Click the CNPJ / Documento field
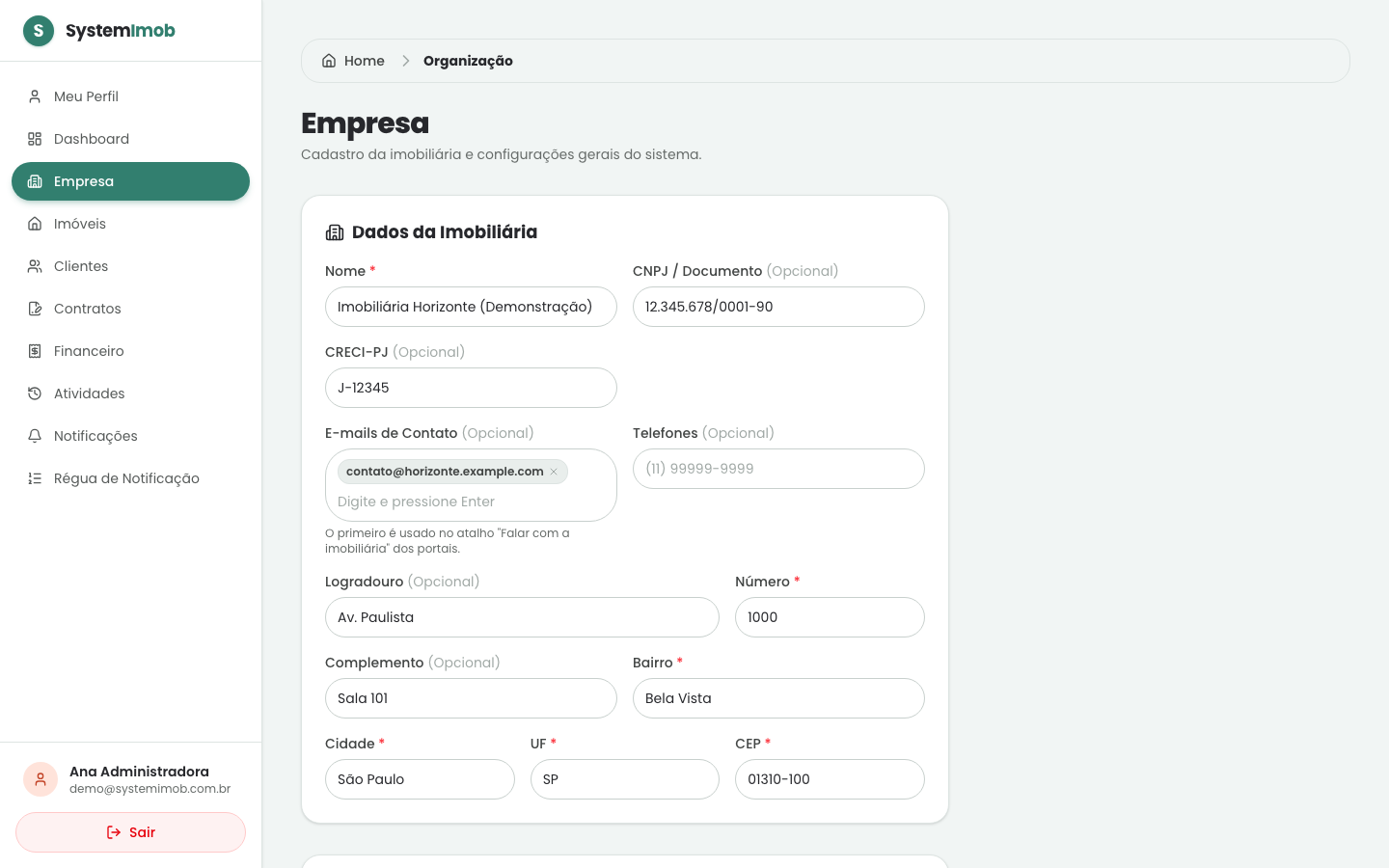The image size is (1389, 868). (x=778, y=307)
